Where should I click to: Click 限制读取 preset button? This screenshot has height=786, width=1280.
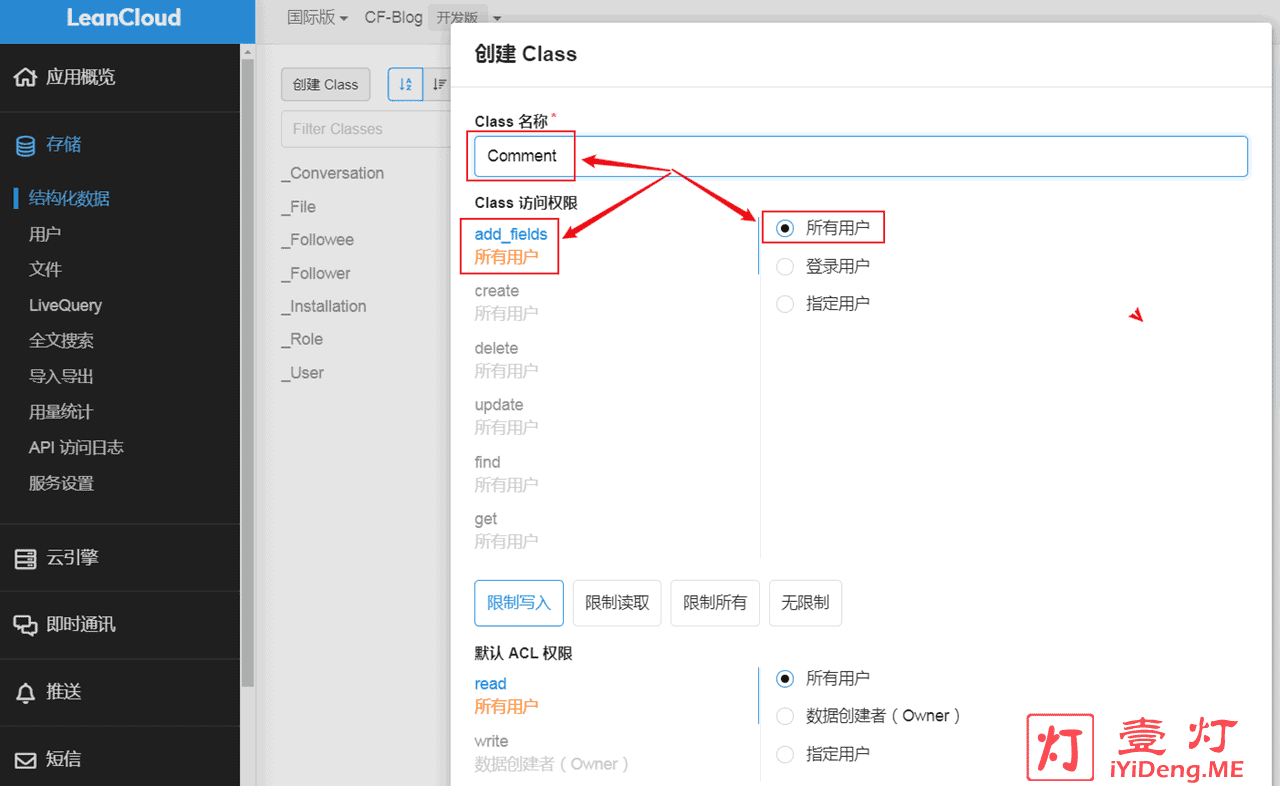click(617, 603)
